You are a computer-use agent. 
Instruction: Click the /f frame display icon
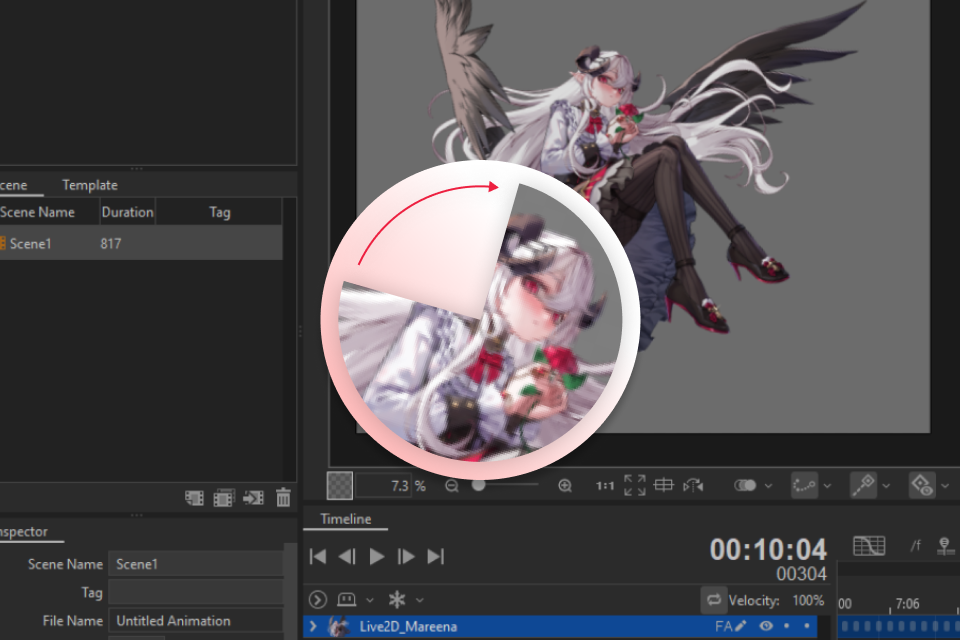tap(915, 545)
